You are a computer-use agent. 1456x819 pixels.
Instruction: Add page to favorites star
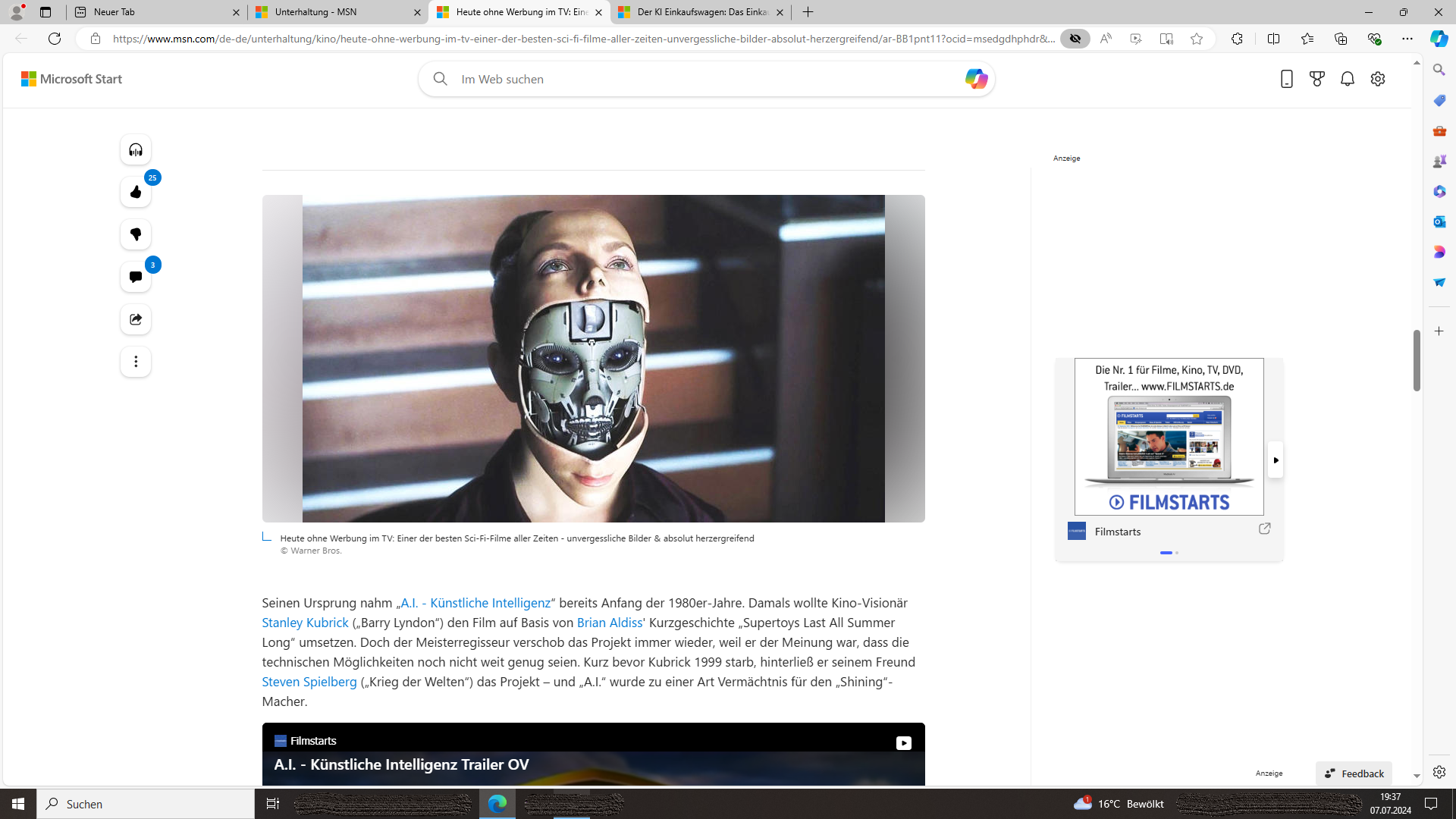pos(1197,39)
